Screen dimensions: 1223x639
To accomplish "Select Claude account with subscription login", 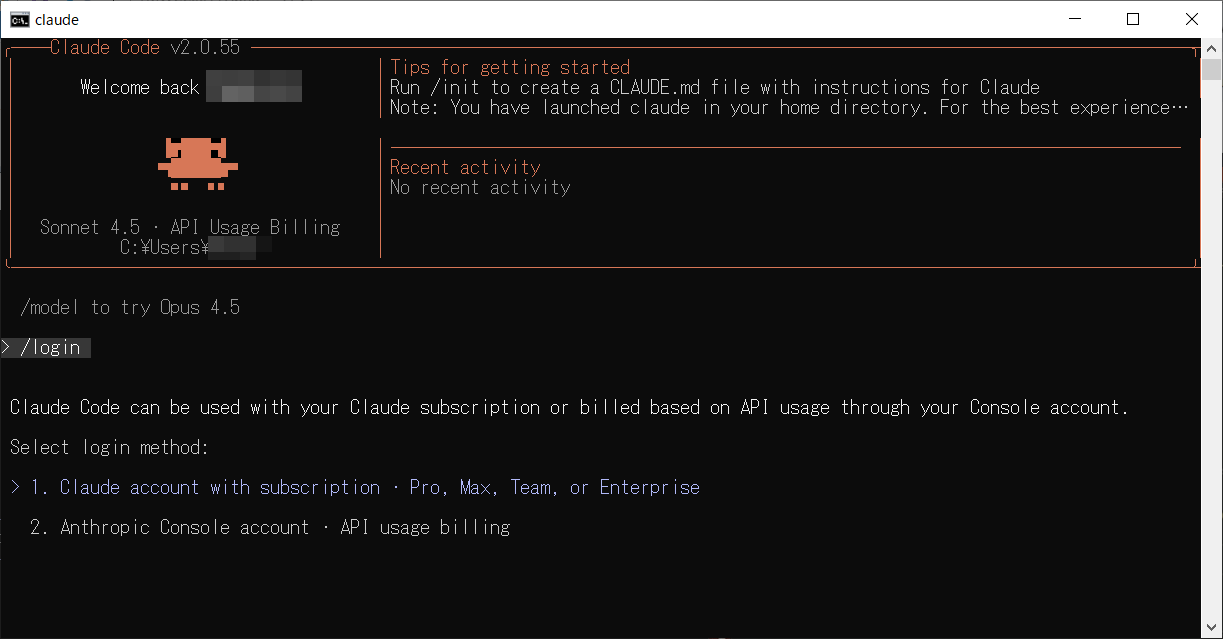I will click(x=220, y=487).
